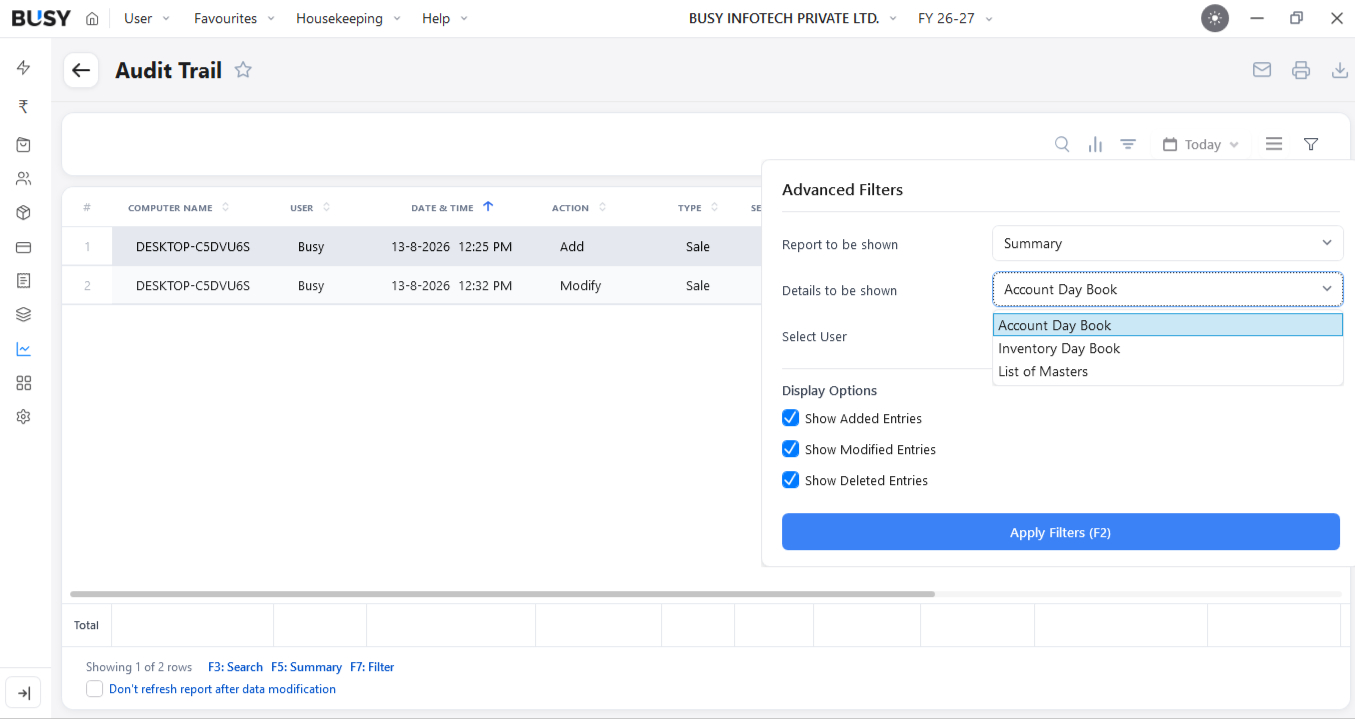Download the report with the export icon
1355x719 pixels.
[x=1340, y=70]
